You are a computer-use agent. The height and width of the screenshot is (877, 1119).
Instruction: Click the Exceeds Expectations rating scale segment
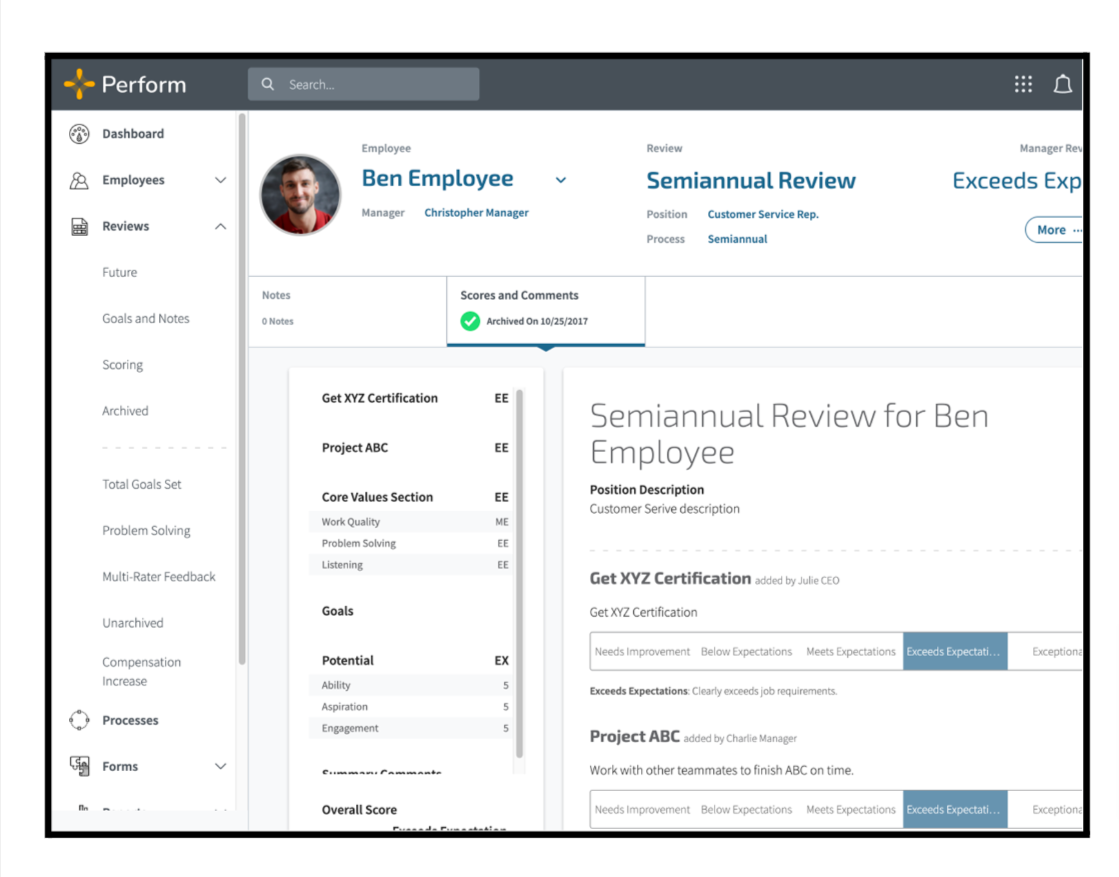[954, 651]
